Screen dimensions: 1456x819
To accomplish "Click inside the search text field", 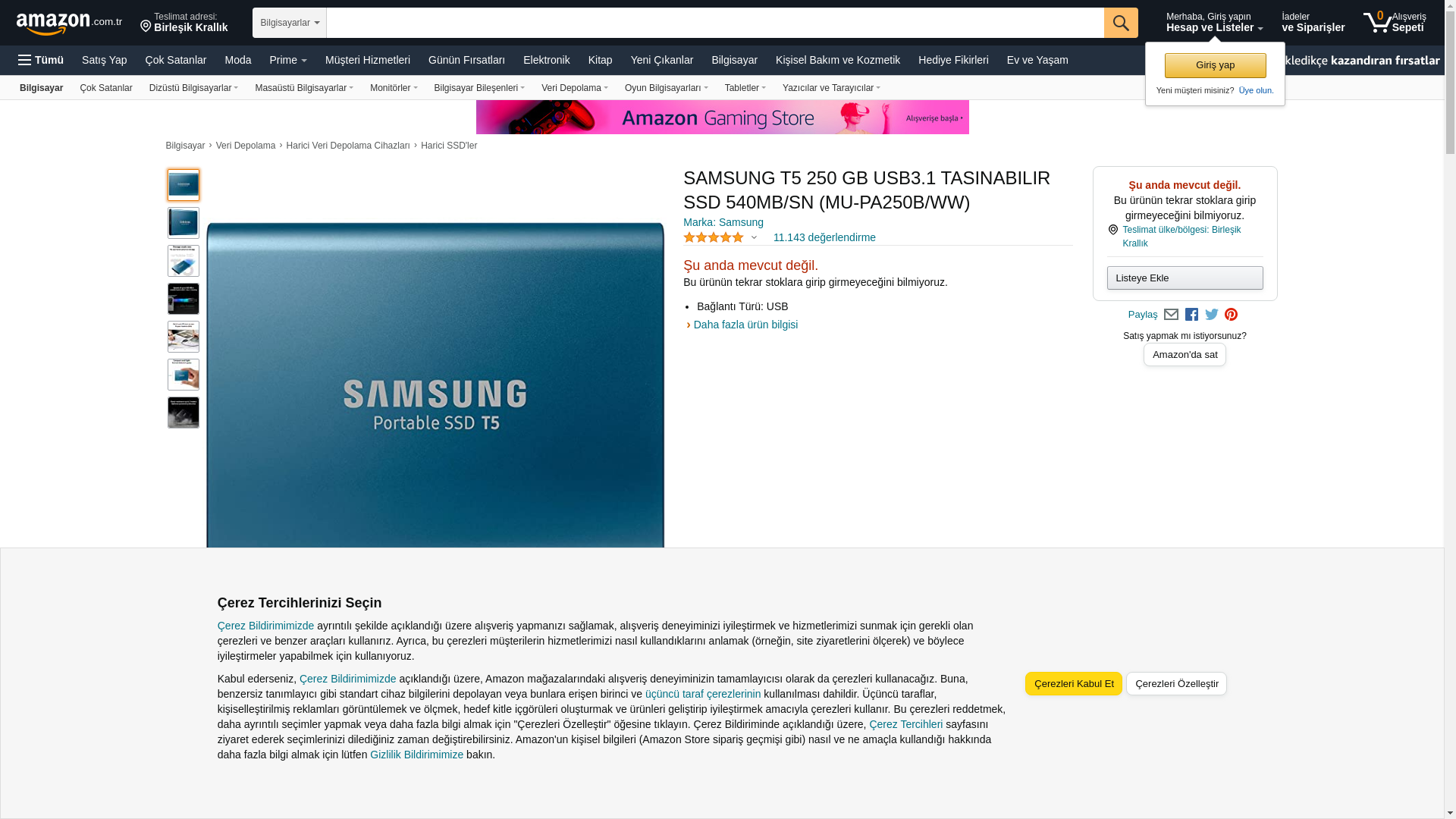I will coord(715,23).
